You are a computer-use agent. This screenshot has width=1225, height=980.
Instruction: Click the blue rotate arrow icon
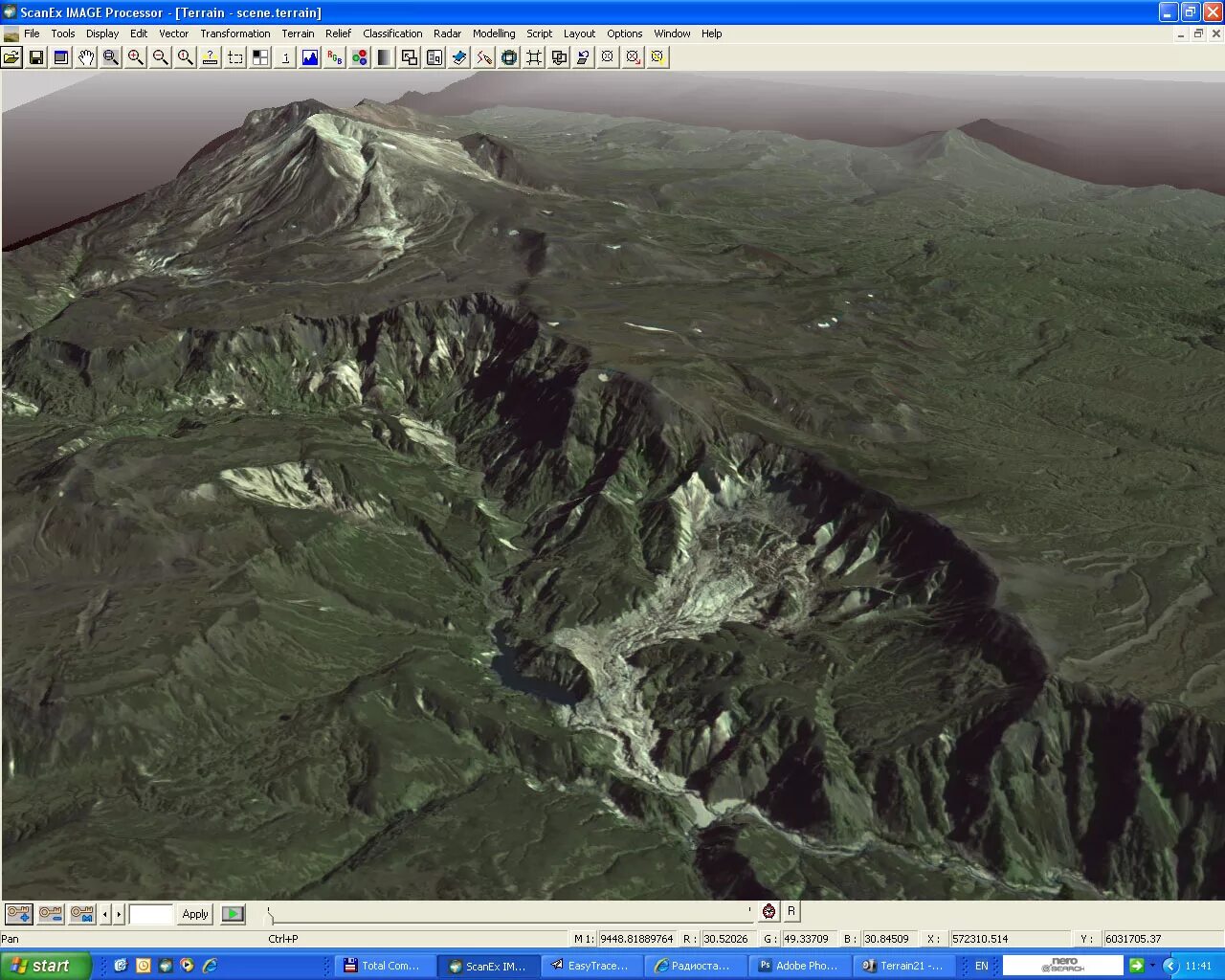(584, 57)
